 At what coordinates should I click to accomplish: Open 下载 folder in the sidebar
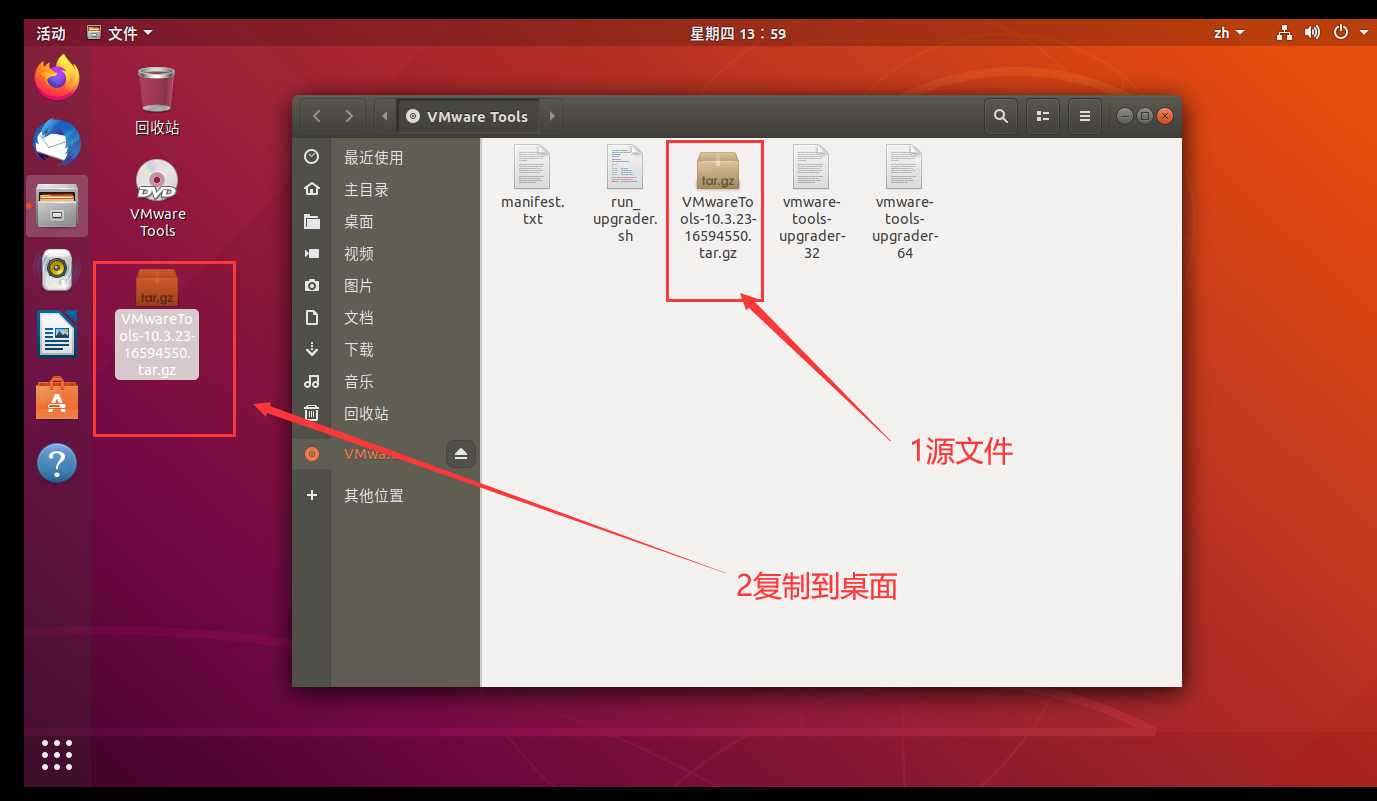click(x=385, y=349)
